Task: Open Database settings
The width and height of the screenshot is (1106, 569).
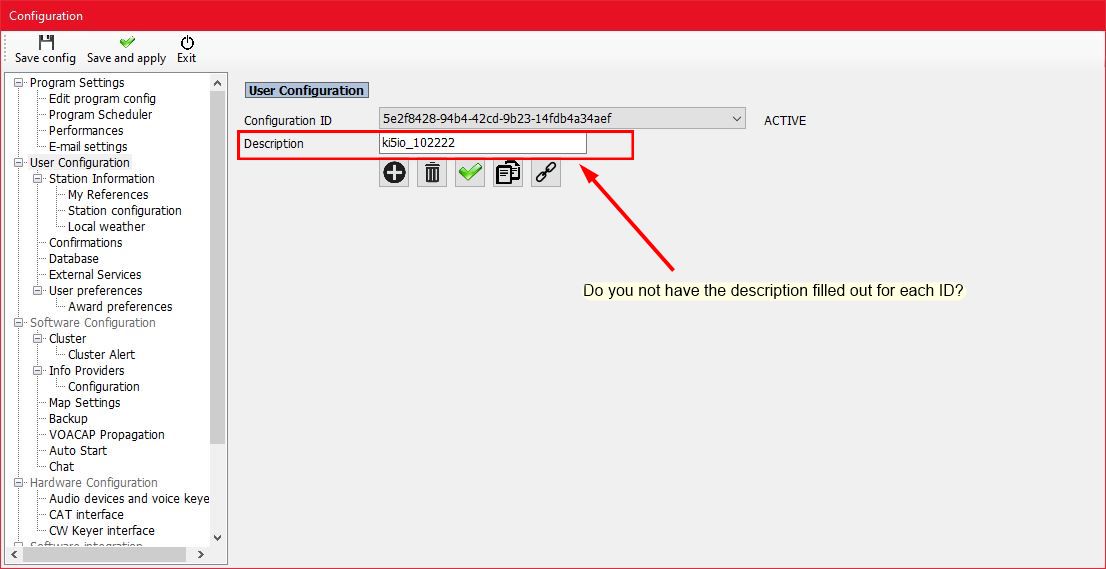Action: coord(73,259)
